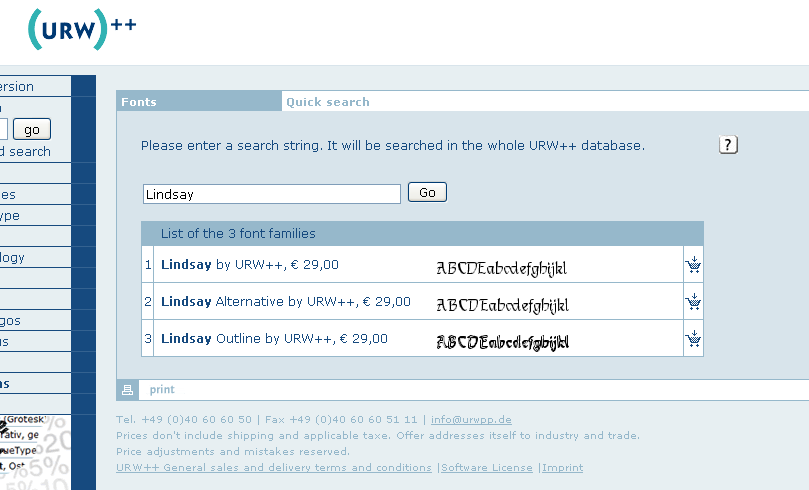This screenshot has width=809, height=490.
Task: Click row number 3 in font list
Action: [148, 338]
